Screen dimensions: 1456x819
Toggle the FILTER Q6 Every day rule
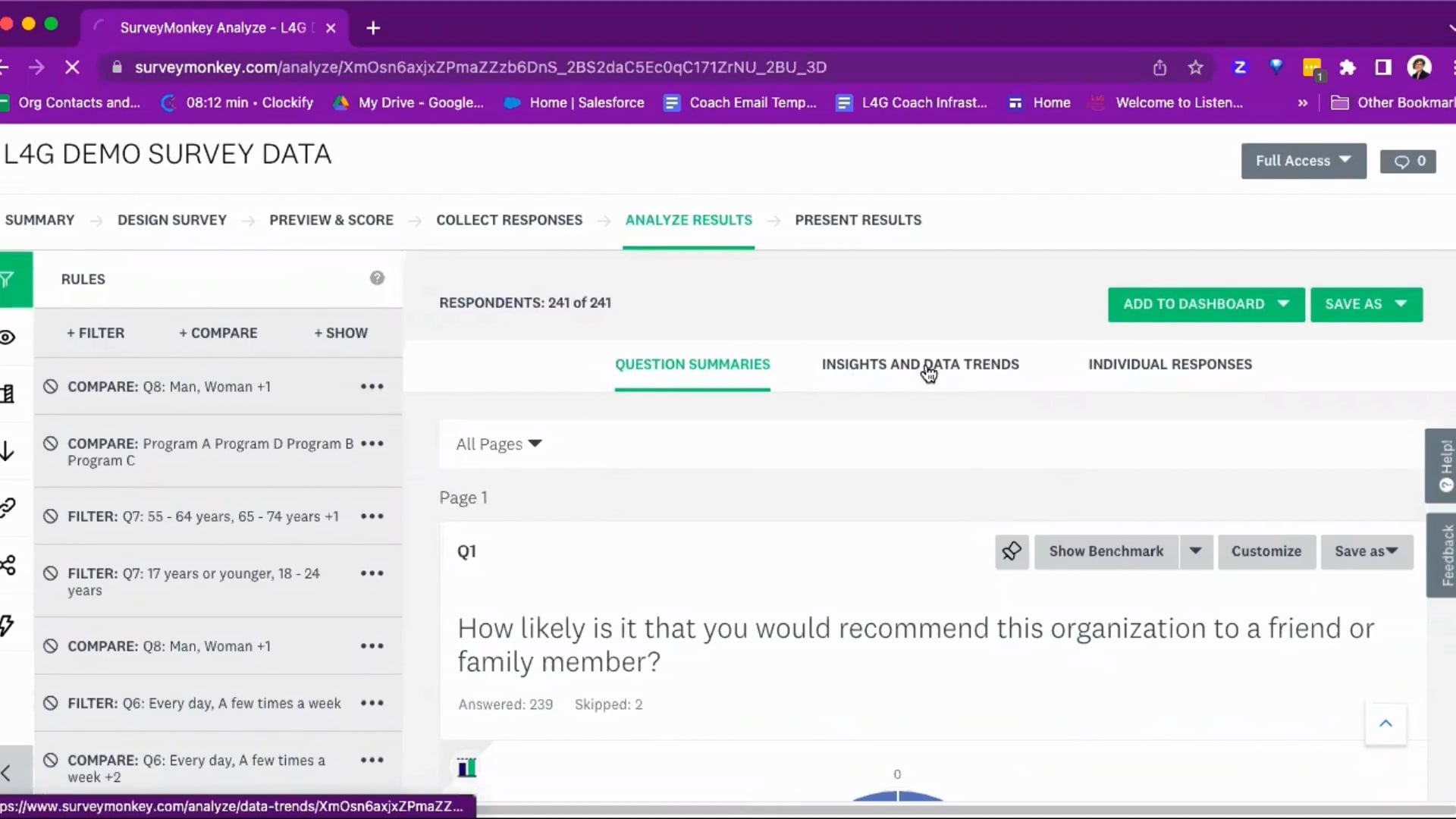[x=51, y=703]
